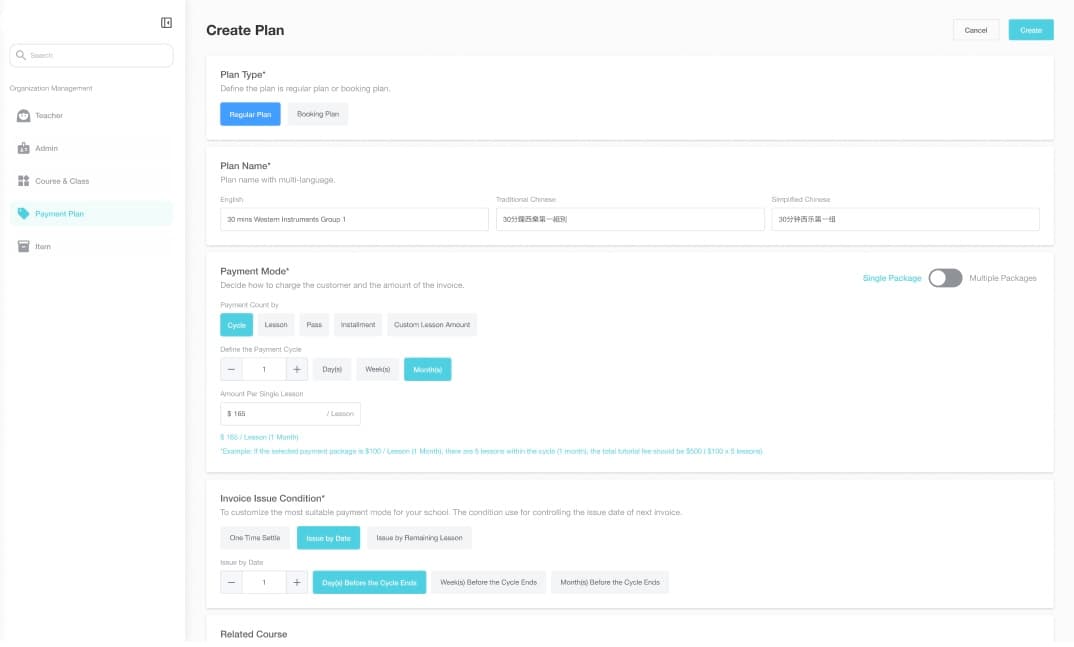This screenshot has height=647, width=1074.
Task: Select Booking Plan as plan type
Action: (x=317, y=114)
